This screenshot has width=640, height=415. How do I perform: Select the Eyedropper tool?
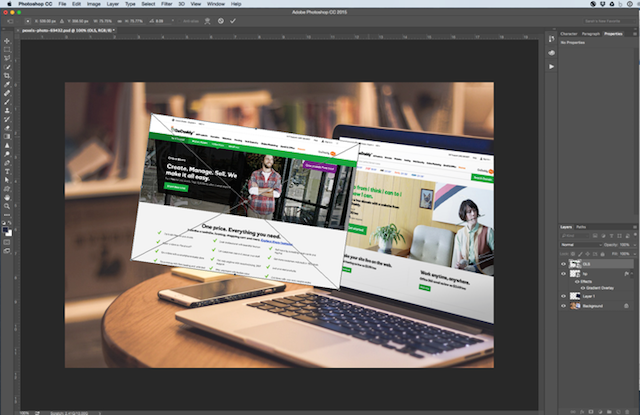tap(7, 84)
